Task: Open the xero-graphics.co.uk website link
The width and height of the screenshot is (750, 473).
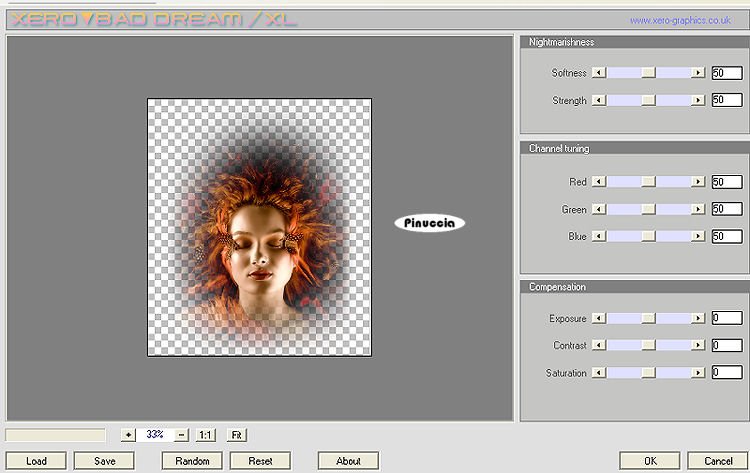Action: click(680, 20)
